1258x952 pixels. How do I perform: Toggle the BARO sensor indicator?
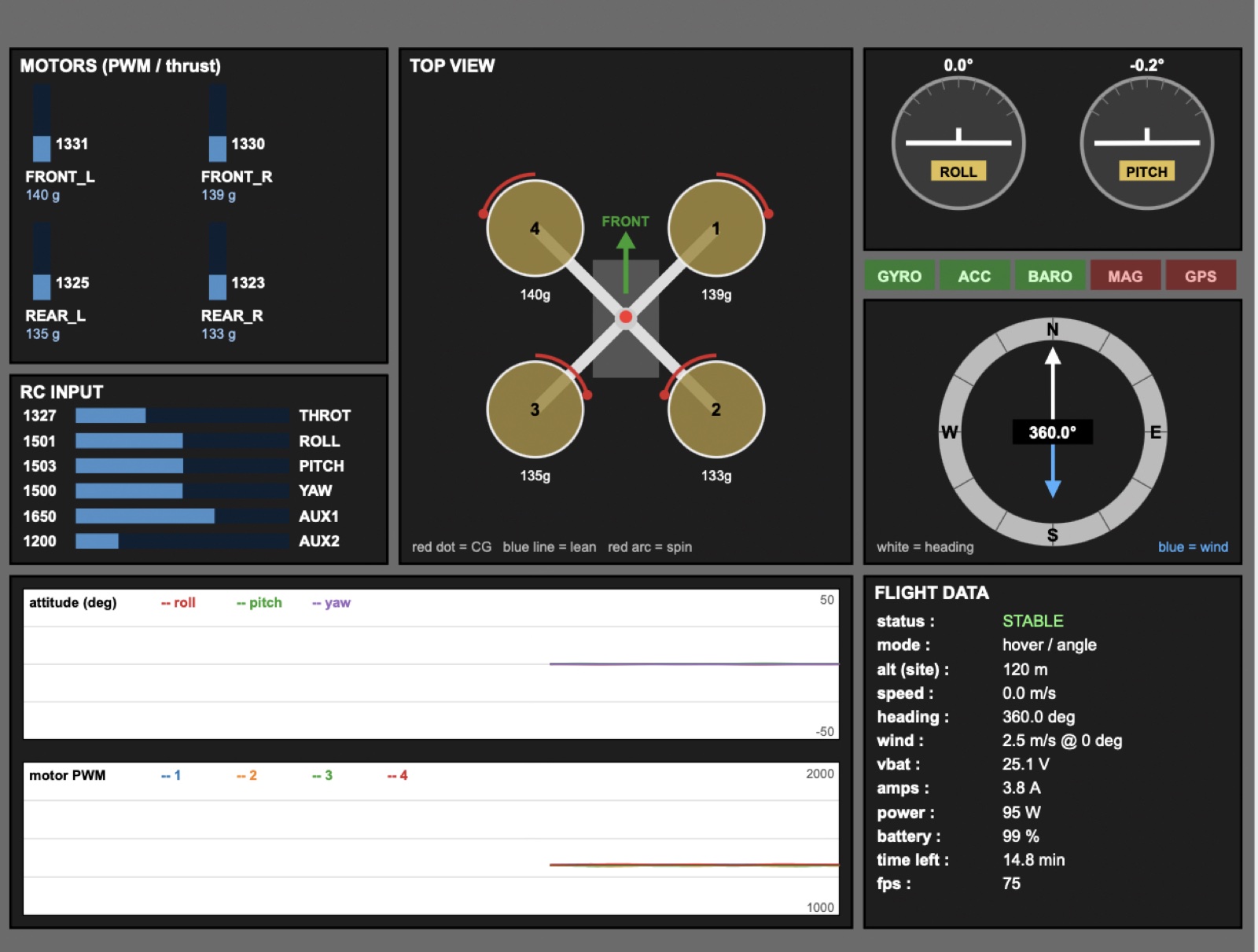(x=1050, y=276)
